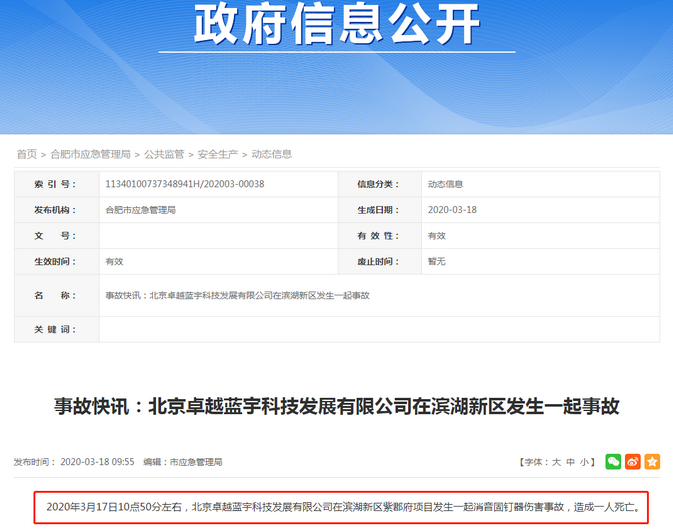Viewport: 673px width, 529px height.
Task: Select 名称 cell accident title text
Action: (x=237, y=295)
